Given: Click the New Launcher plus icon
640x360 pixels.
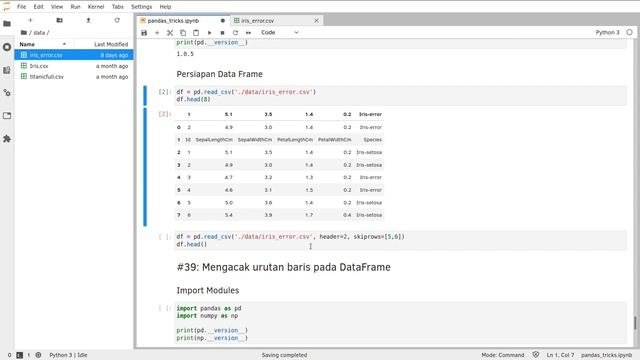Looking at the screenshot, I should [30, 20].
